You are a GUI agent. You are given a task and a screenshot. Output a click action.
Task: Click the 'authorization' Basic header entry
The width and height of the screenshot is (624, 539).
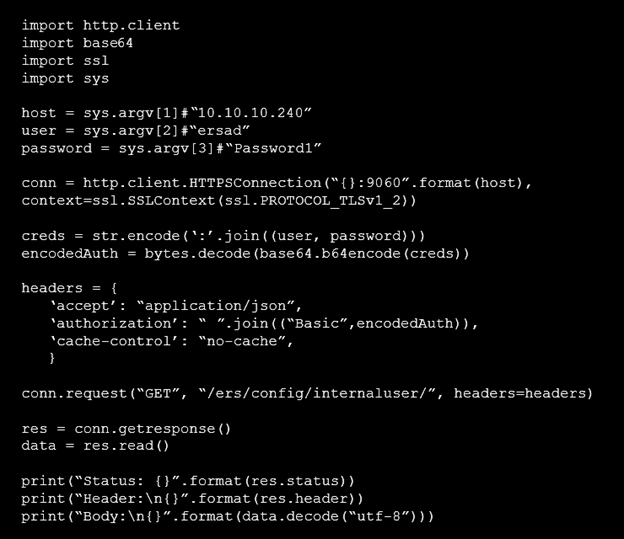coord(263,324)
